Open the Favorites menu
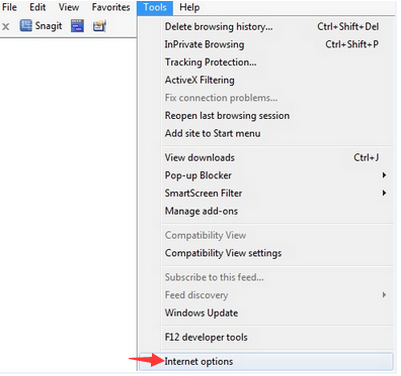401x376 pixels. (x=111, y=7)
